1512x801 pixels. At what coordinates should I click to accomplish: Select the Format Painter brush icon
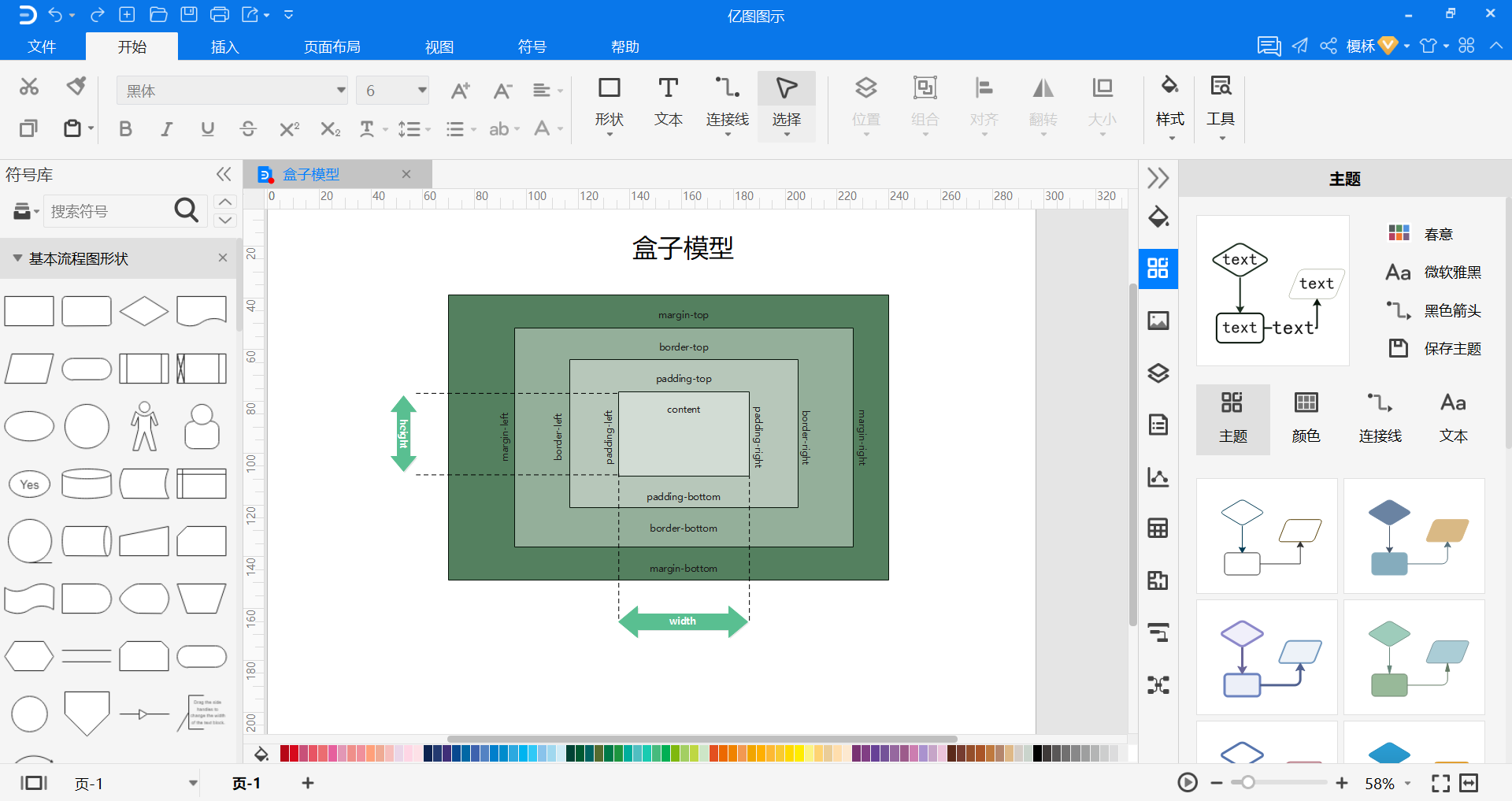(76, 86)
